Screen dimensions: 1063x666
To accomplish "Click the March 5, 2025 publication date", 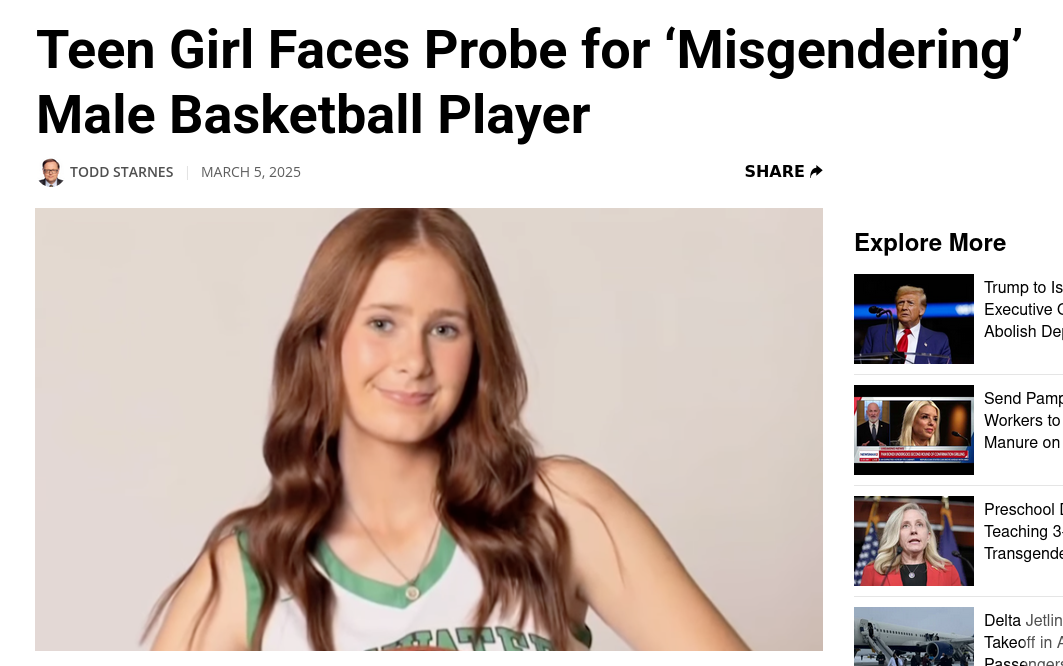I will click(x=251, y=172).
